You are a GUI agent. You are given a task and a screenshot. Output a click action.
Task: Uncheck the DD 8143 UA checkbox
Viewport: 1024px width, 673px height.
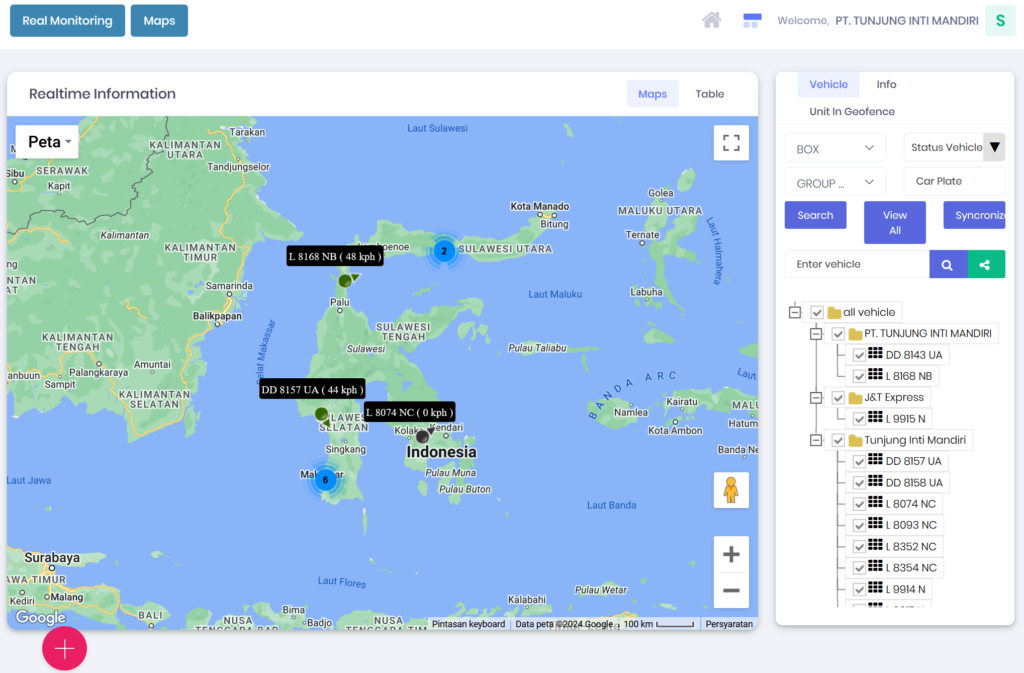(859, 355)
